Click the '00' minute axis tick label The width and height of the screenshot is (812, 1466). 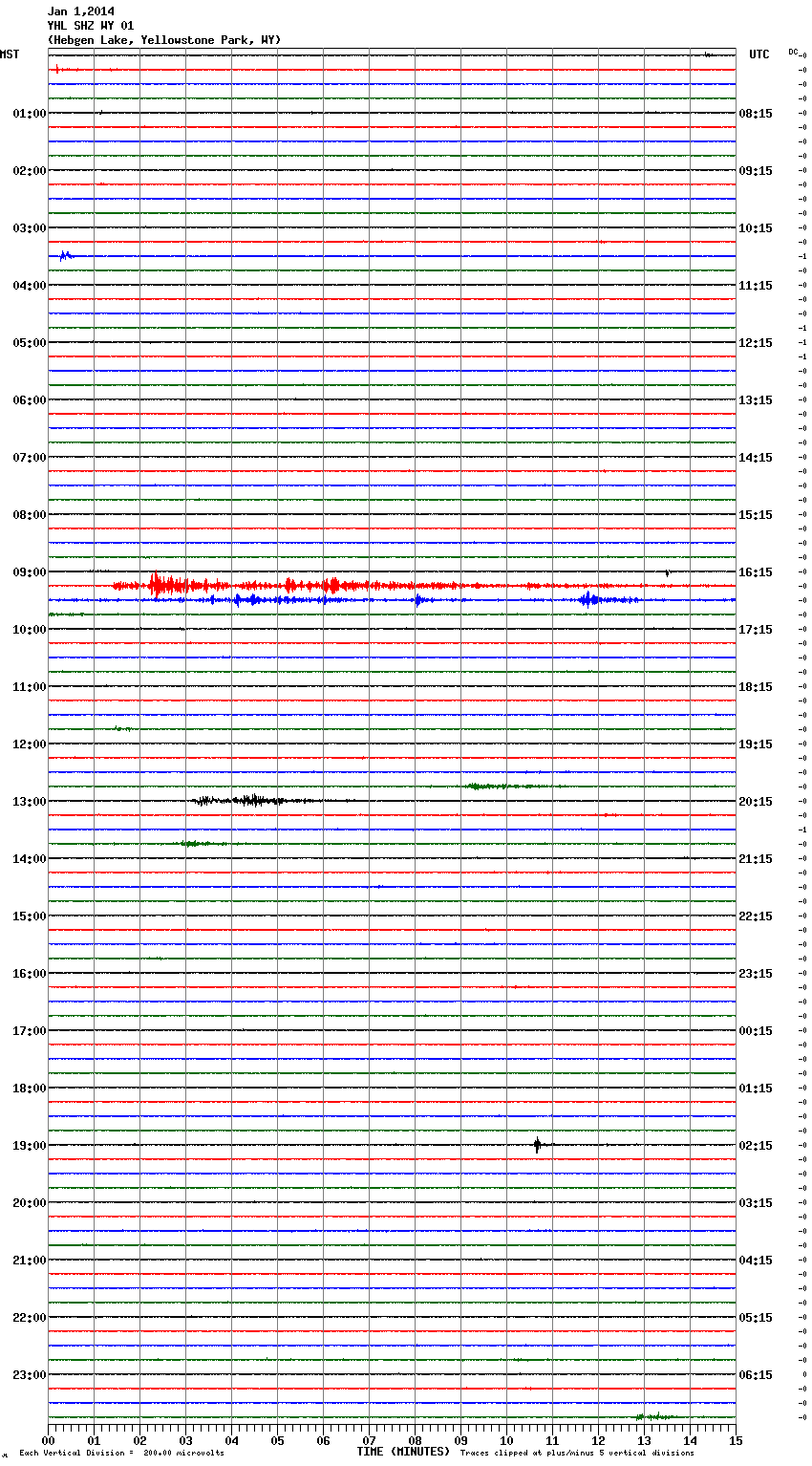tap(49, 1440)
